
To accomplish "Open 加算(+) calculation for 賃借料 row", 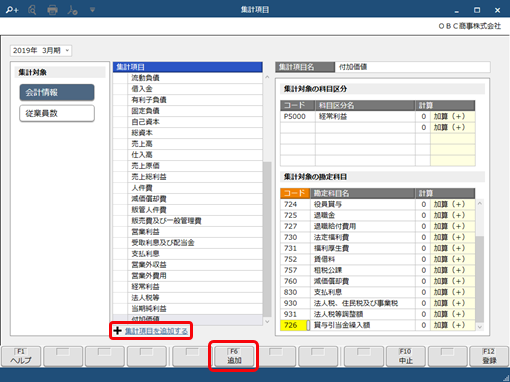I will (452, 259).
